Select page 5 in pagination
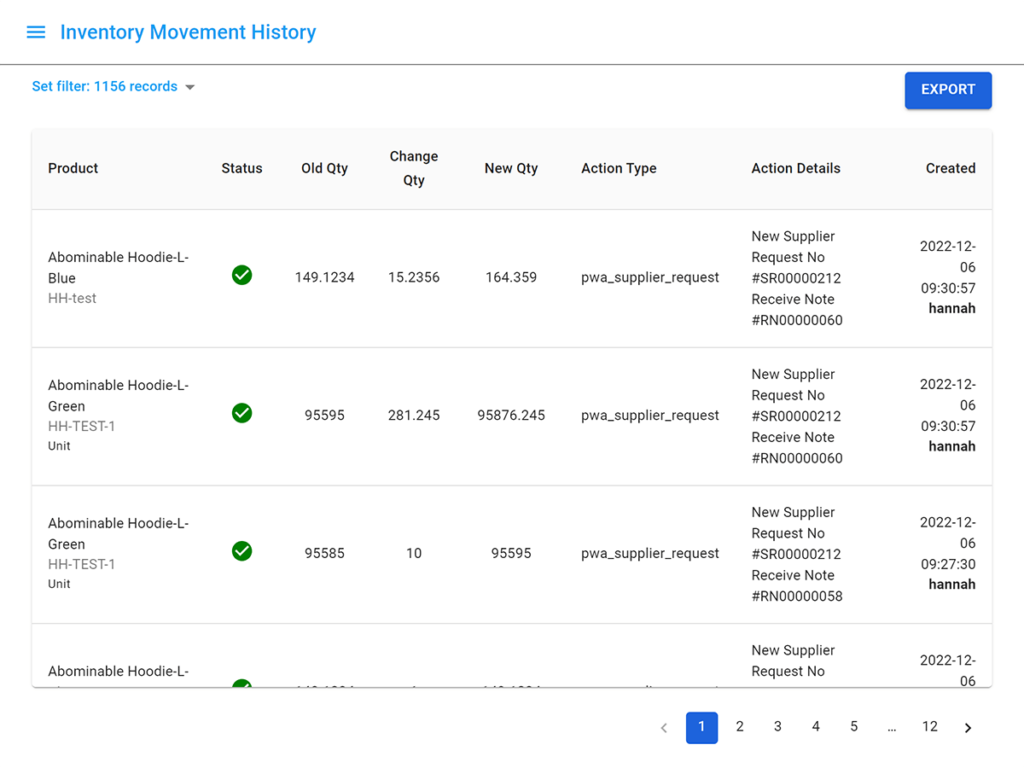 click(x=853, y=727)
